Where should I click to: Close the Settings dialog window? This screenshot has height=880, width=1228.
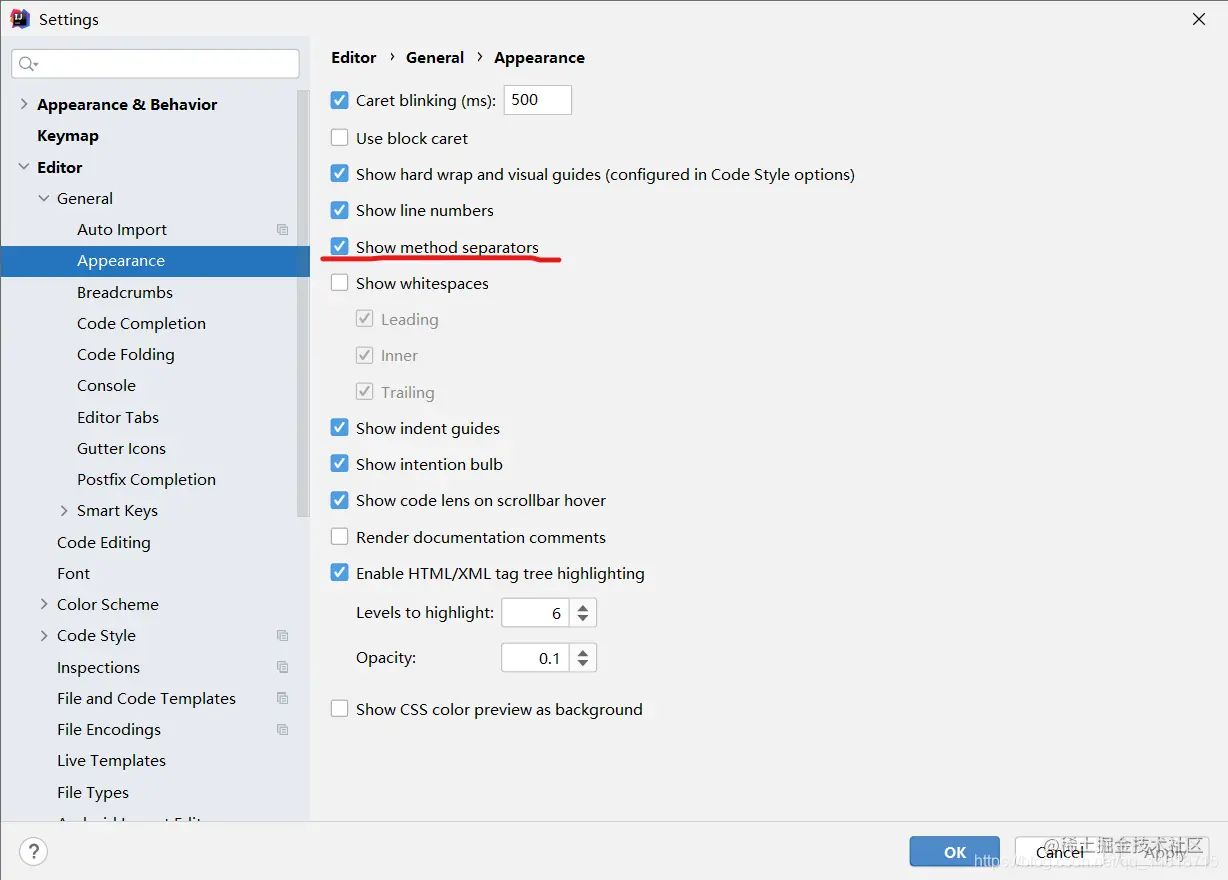coord(1199,19)
